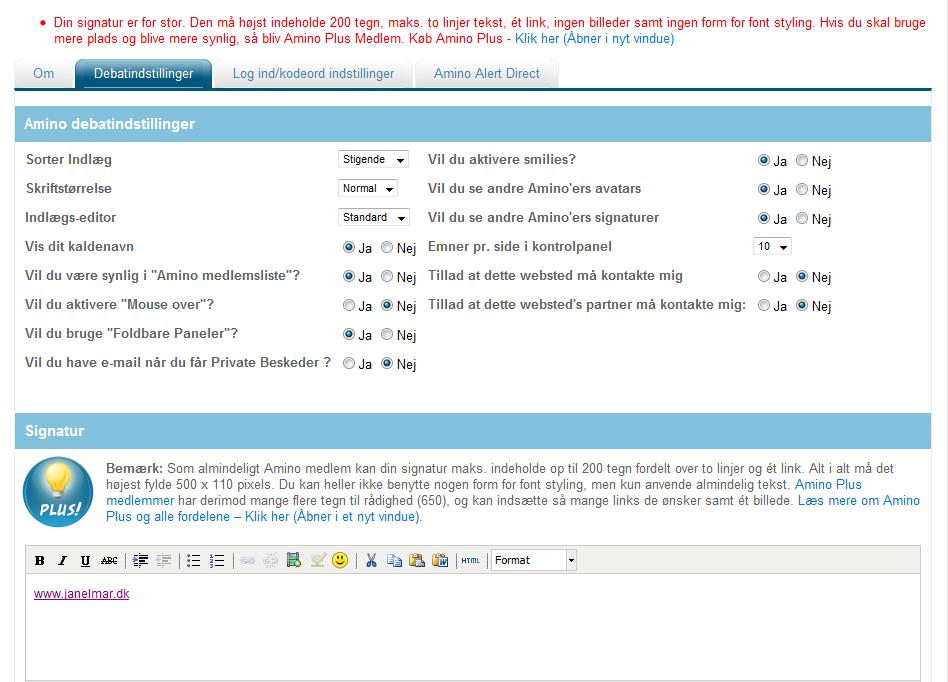Choose Ja for Amino medlemsliste visibility
Screen dimensions: 948x682
coord(349,276)
